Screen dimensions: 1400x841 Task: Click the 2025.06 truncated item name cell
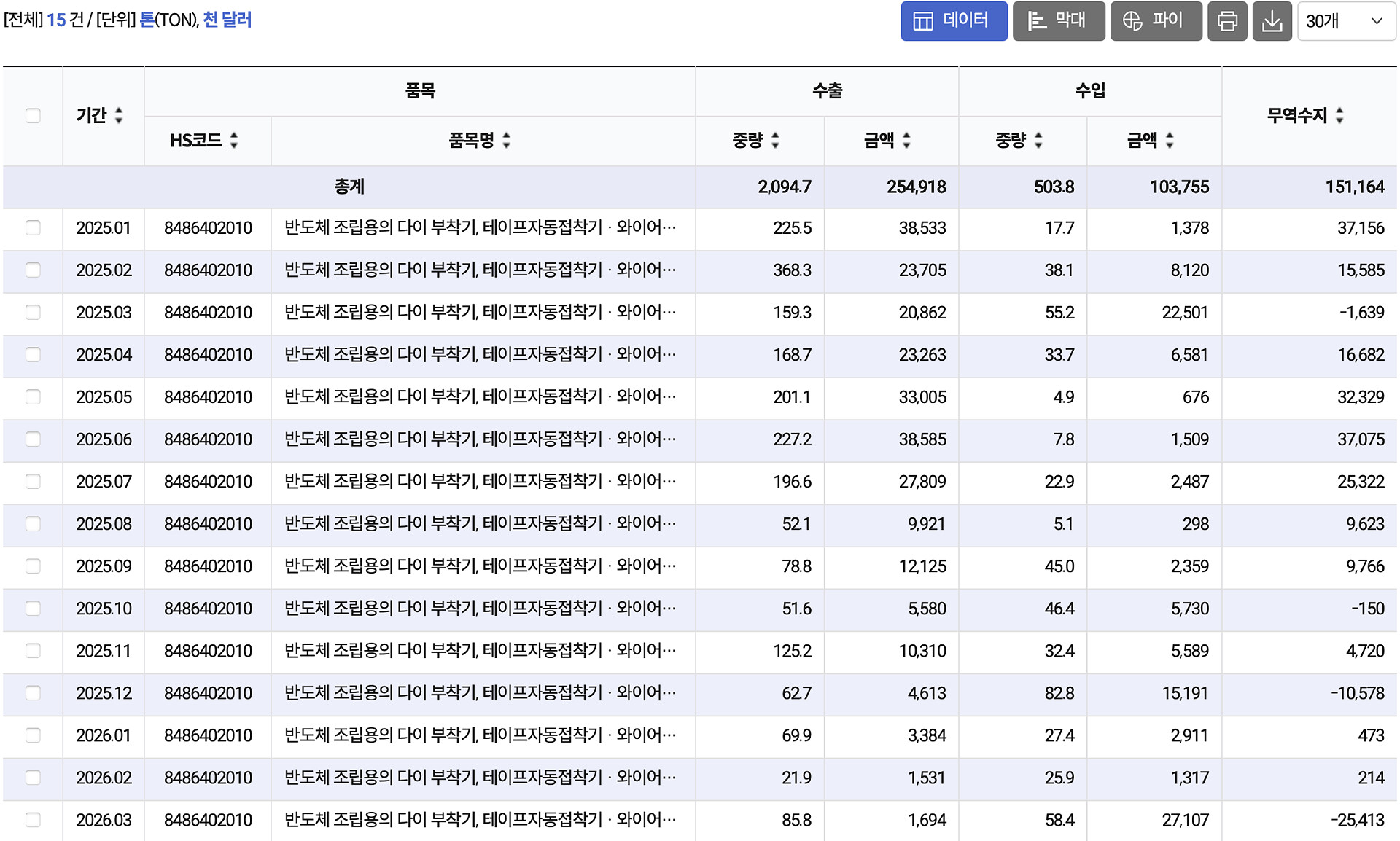tap(480, 439)
